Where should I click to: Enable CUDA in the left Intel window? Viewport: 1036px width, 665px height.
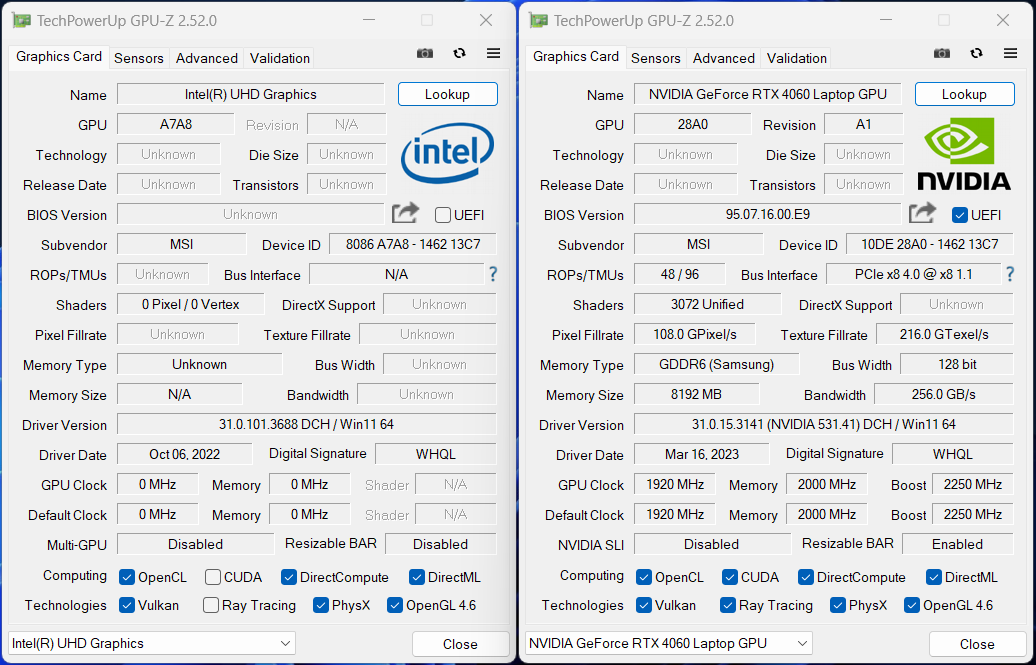211,576
